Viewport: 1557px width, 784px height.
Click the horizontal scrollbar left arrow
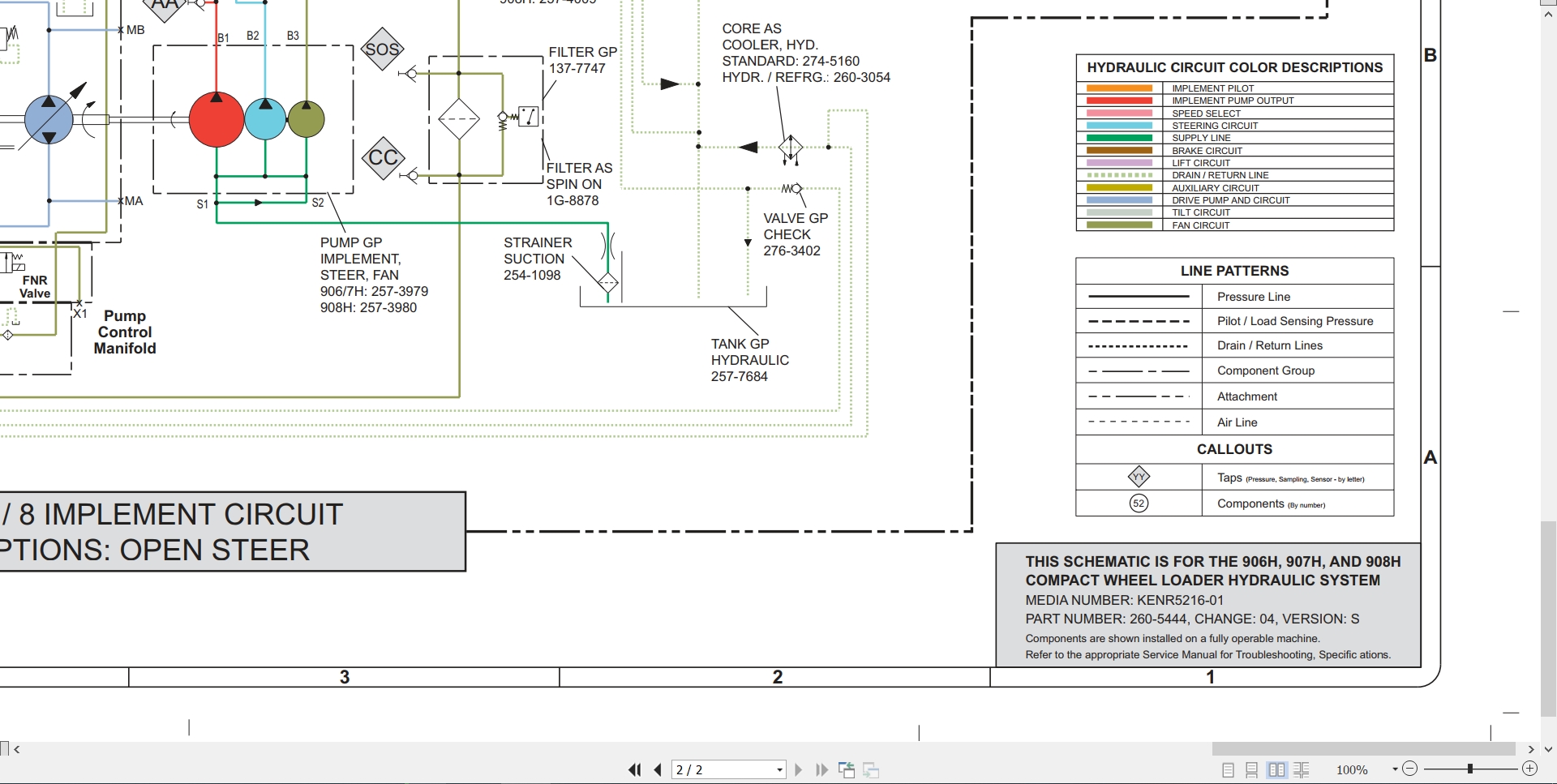click(17, 749)
